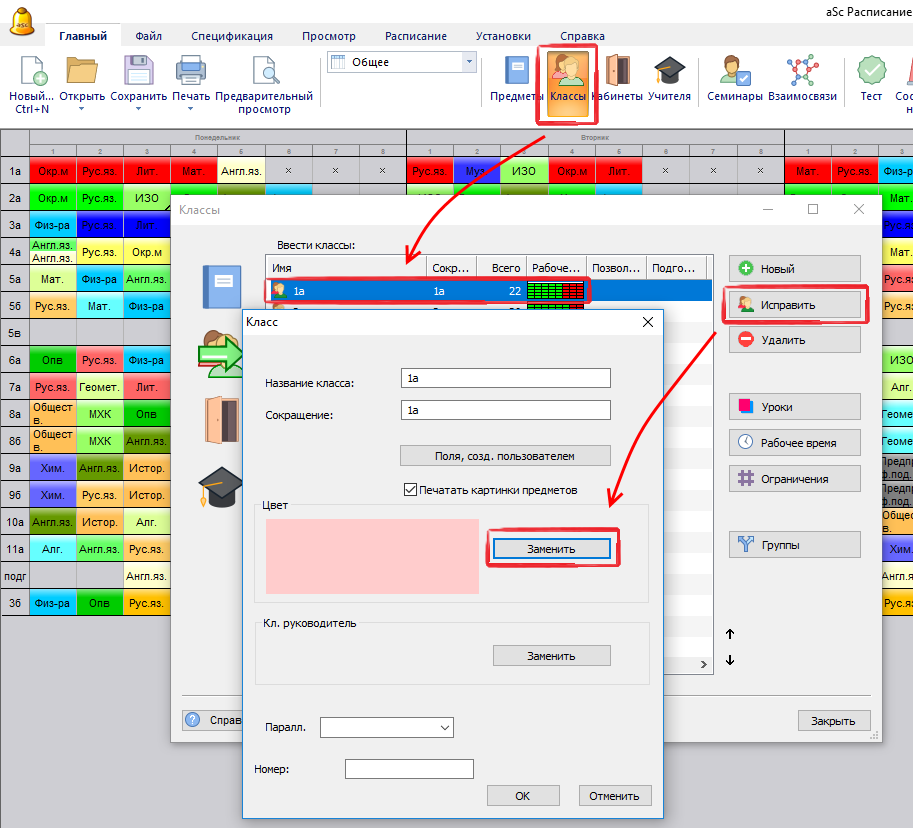This screenshot has height=828, width=913.
Task: Expand the Сохранить dropdown arrow
Action: pyautogui.click(x=139, y=109)
